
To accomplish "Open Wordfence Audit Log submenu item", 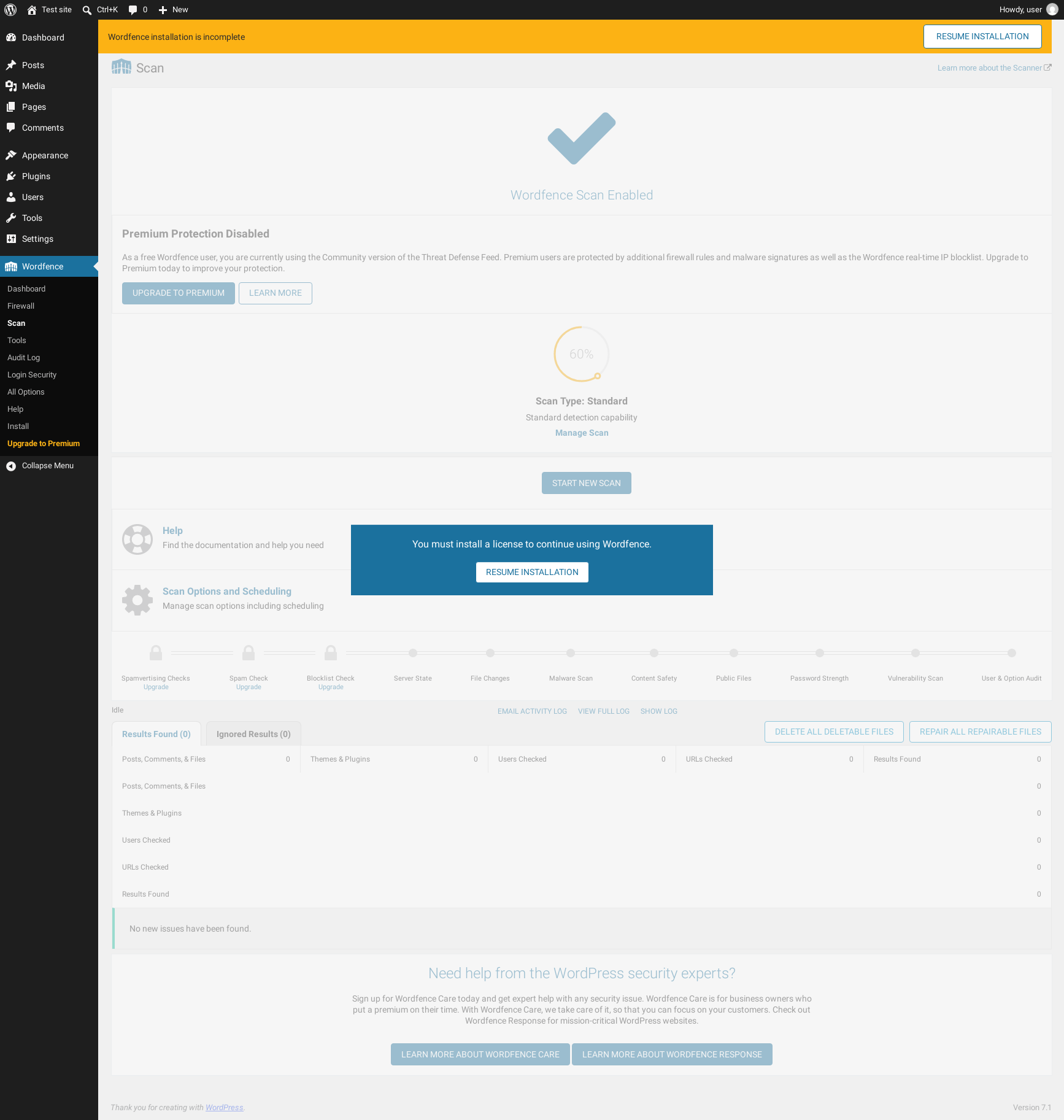I will (23, 357).
